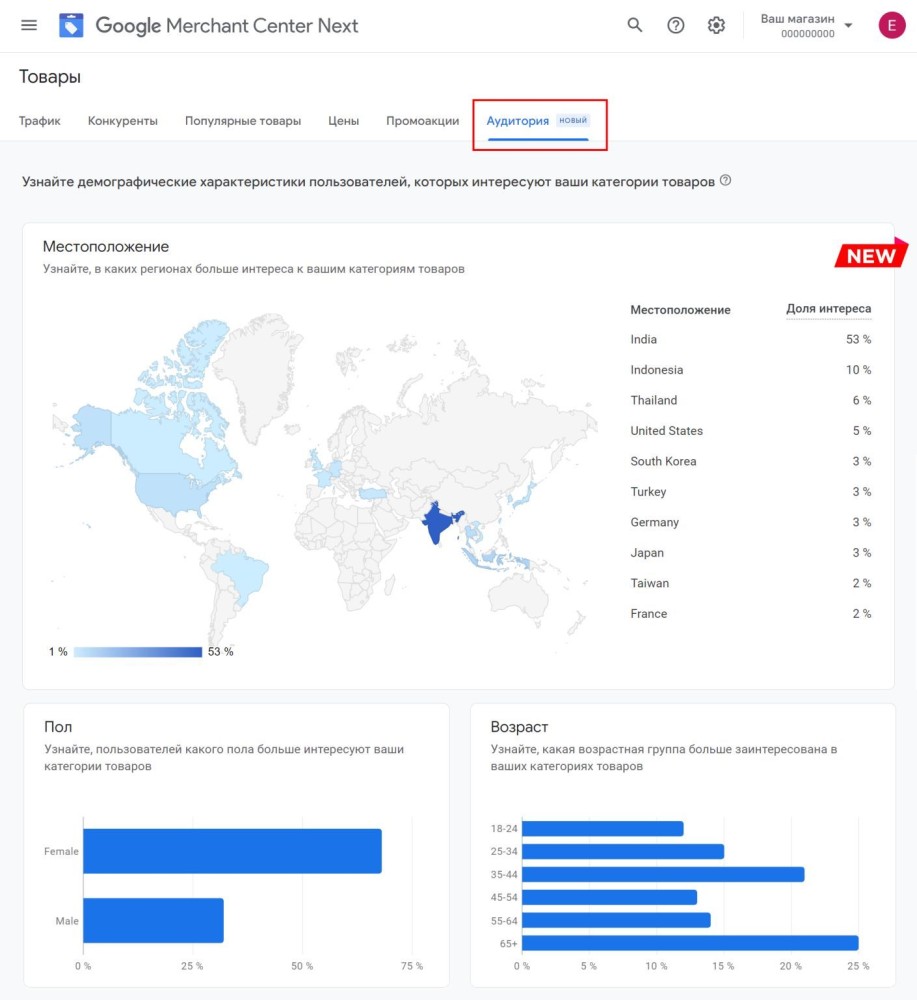Screen dimensions: 917x1000
Task: Click the 65+ age group bar
Action: 690,943
